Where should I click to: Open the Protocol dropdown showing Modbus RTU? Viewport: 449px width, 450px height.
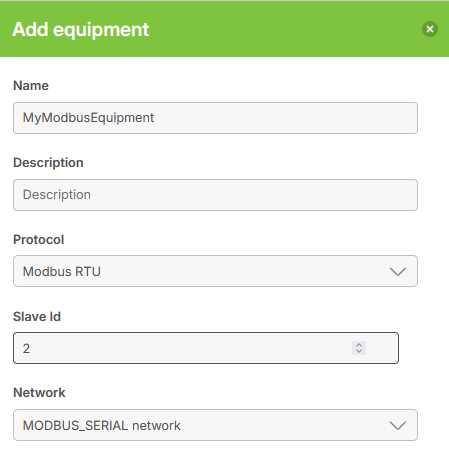pos(215,271)
